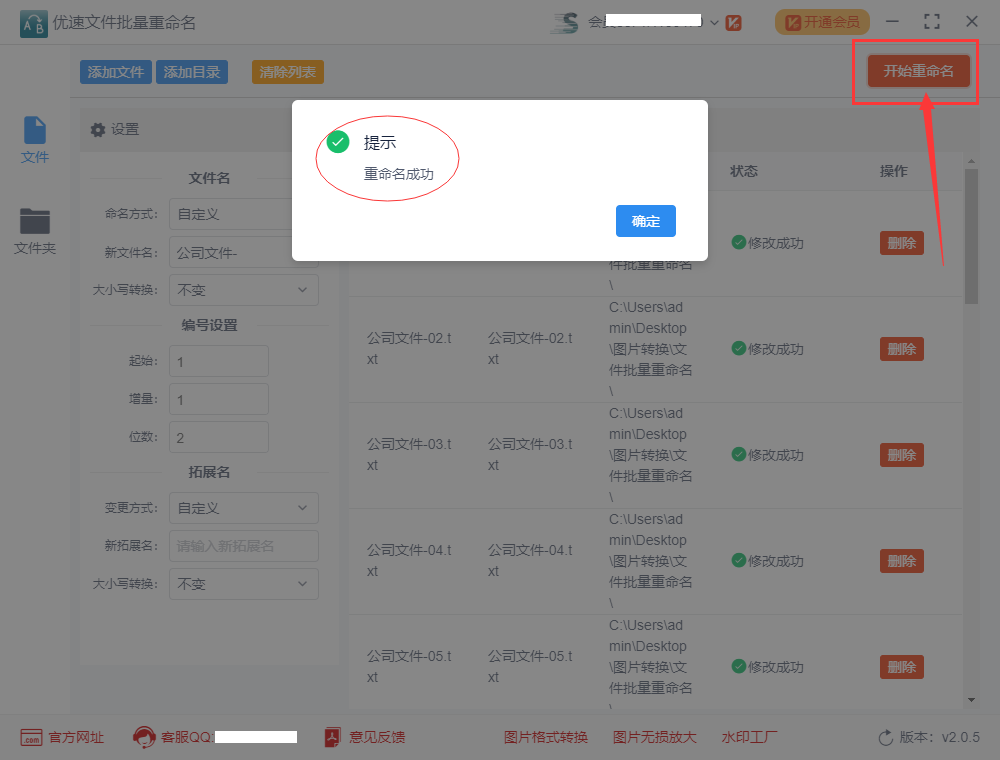The image size is (1000, 760).
Task: Select the 文件 icon in the sidebar
Action: 34,131
